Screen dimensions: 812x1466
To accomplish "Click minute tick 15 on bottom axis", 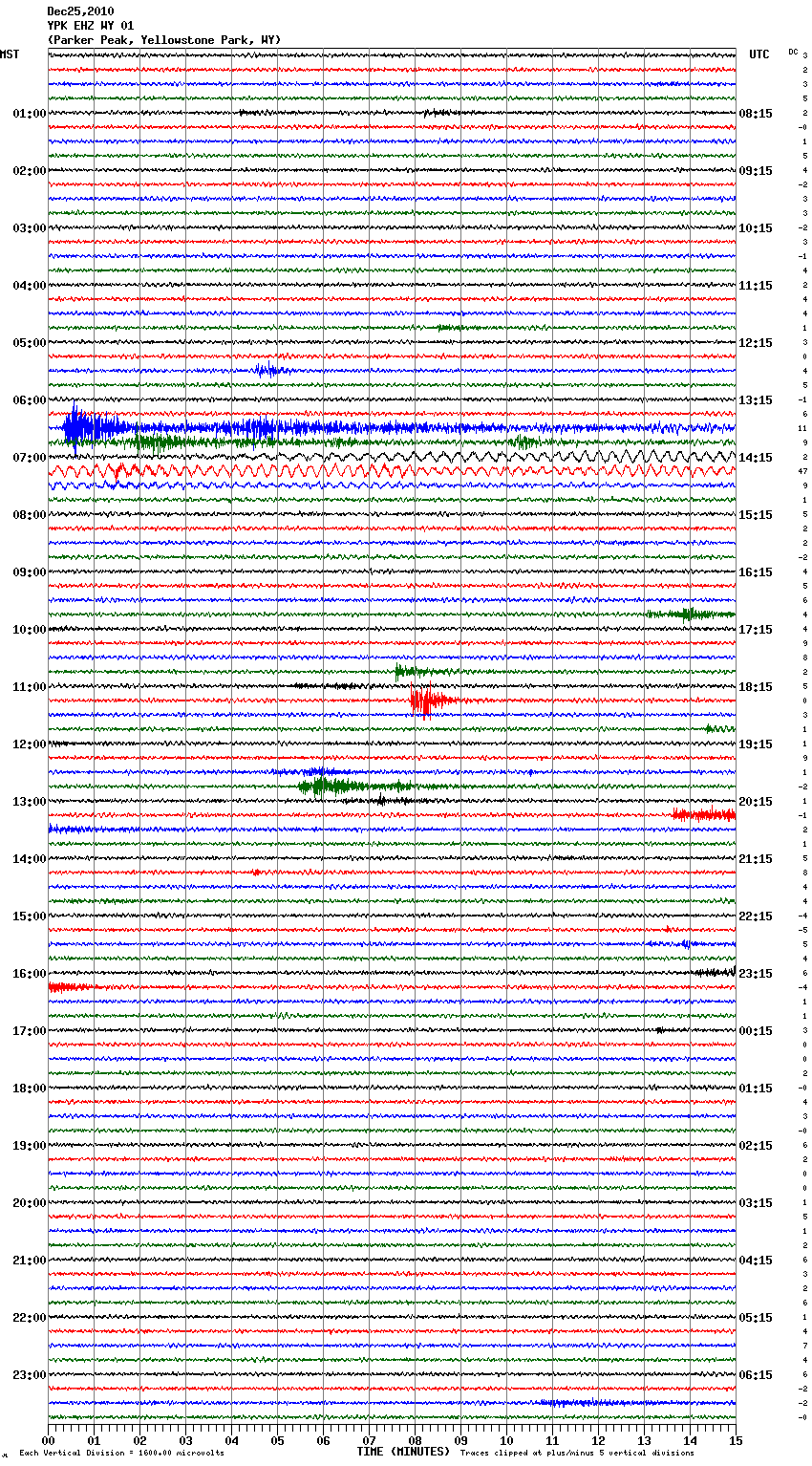I will click(736, 1440).
